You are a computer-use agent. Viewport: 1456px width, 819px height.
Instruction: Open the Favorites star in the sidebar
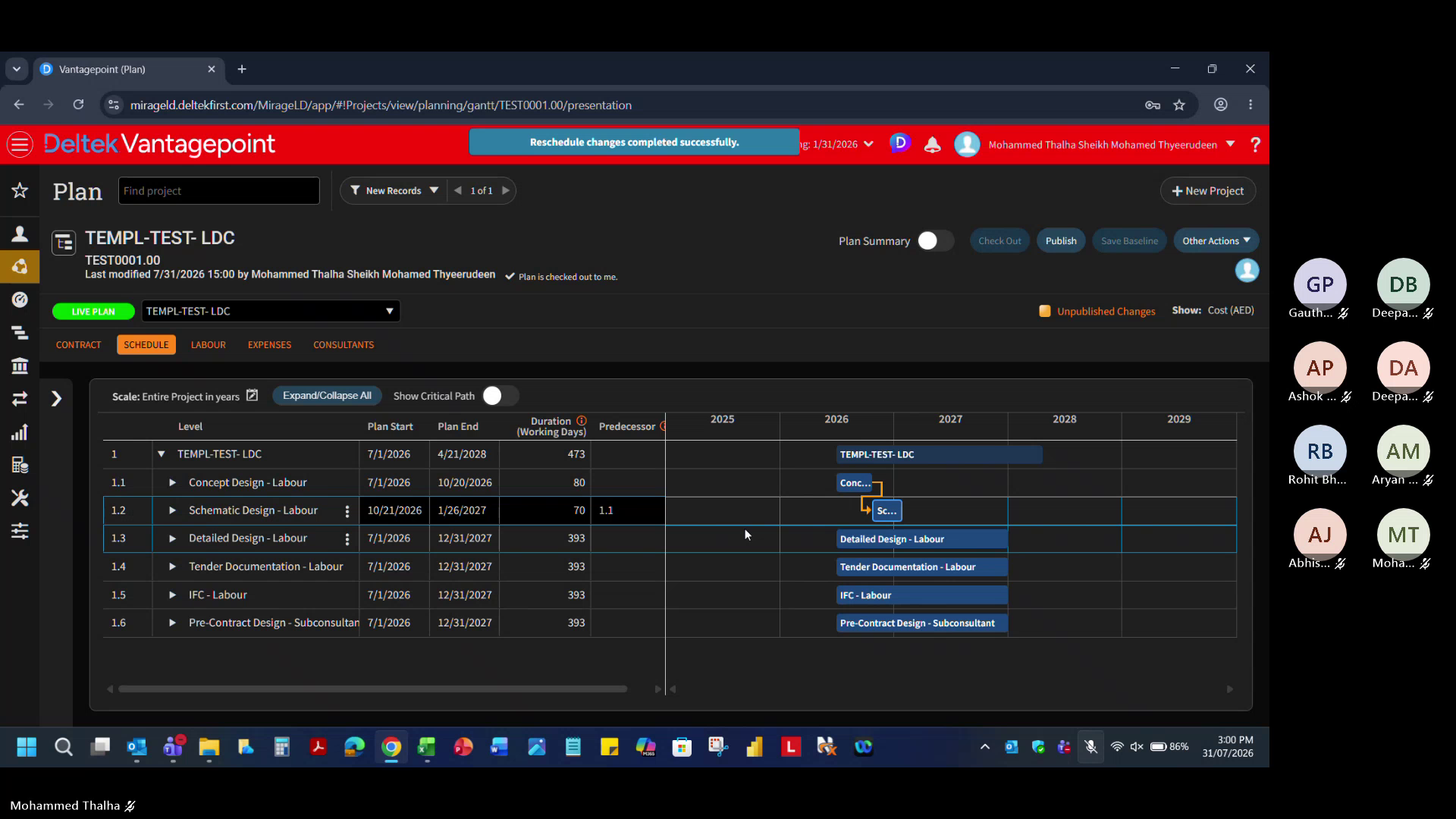coord(20,190)
